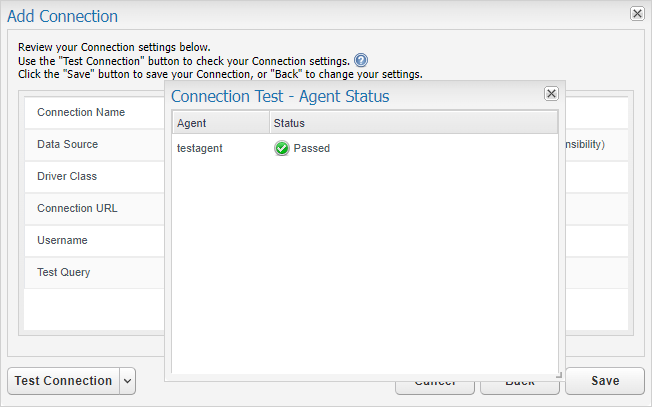Close the Connection Test Agent Status popup
Screen dimensions: 652x407
[x=551, y=94]
